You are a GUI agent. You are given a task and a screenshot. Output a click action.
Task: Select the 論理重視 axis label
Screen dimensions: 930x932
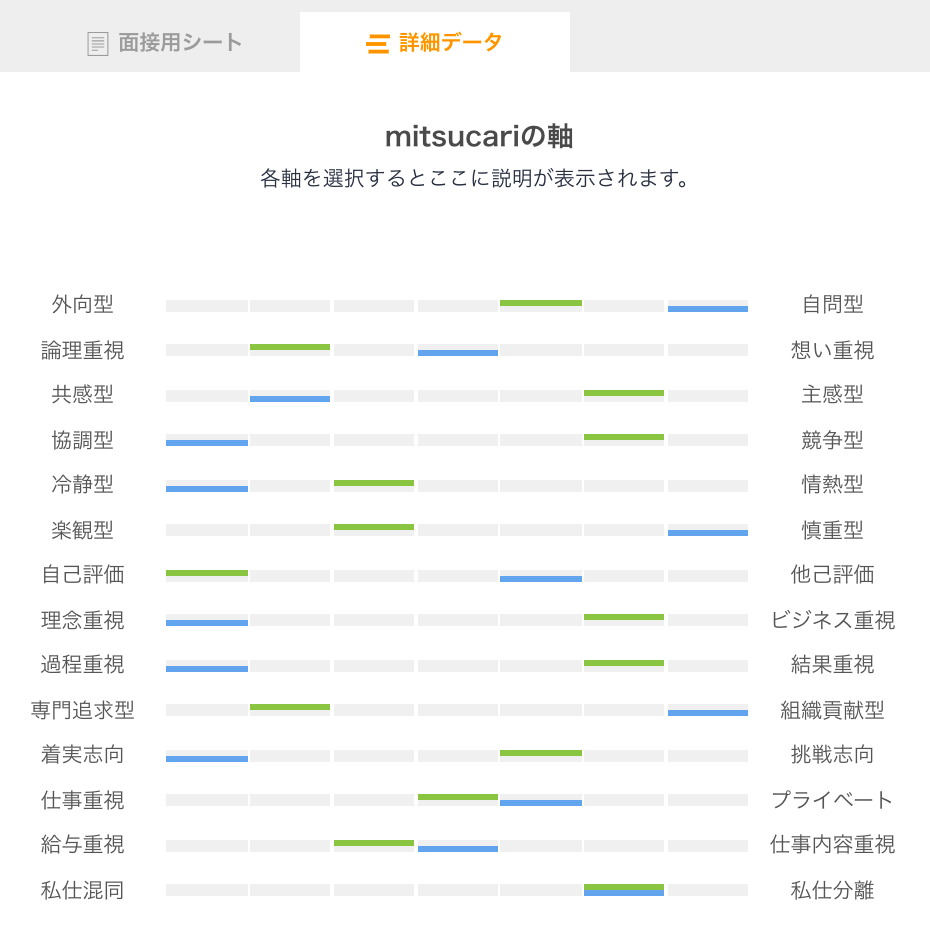click(83, 348)
